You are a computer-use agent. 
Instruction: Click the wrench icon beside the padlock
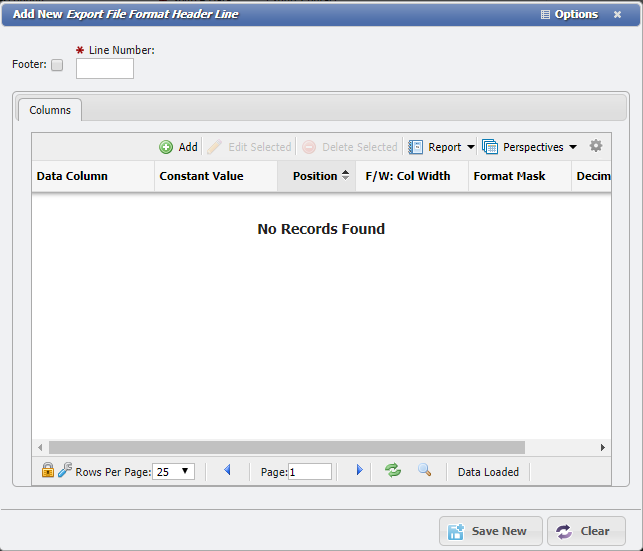coord(64,470)
